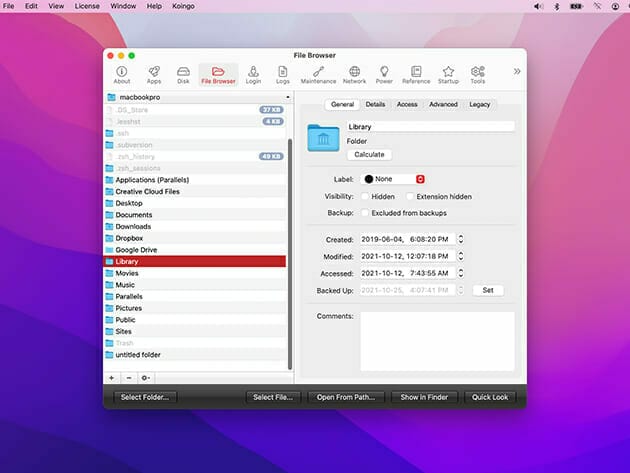
Task: Click the Calculate button
Action: pos(370,154)
